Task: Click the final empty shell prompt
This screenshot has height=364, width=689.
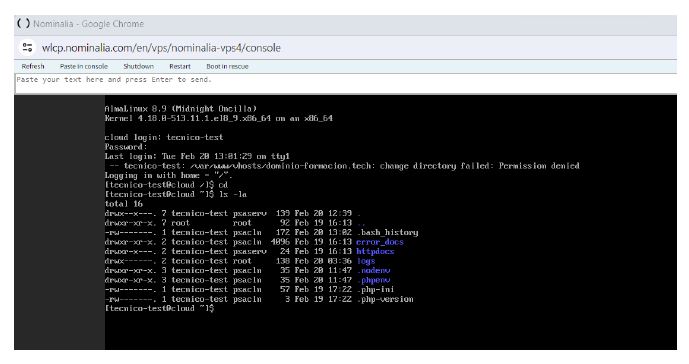Action: pos(159,309)
